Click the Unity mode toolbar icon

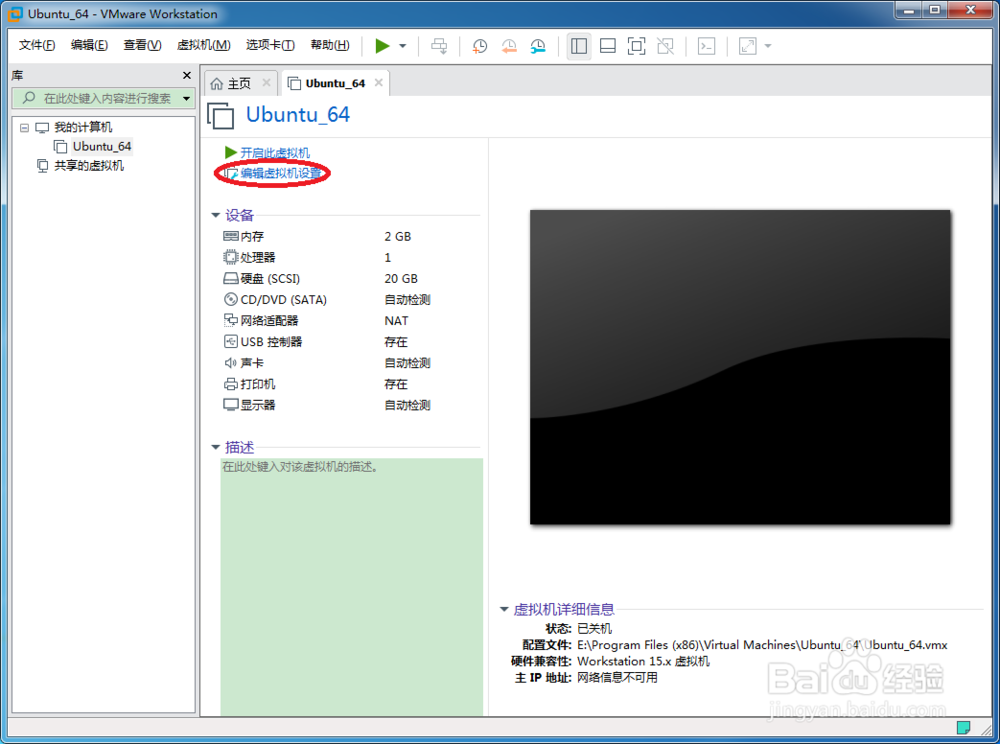pos(665,46)
